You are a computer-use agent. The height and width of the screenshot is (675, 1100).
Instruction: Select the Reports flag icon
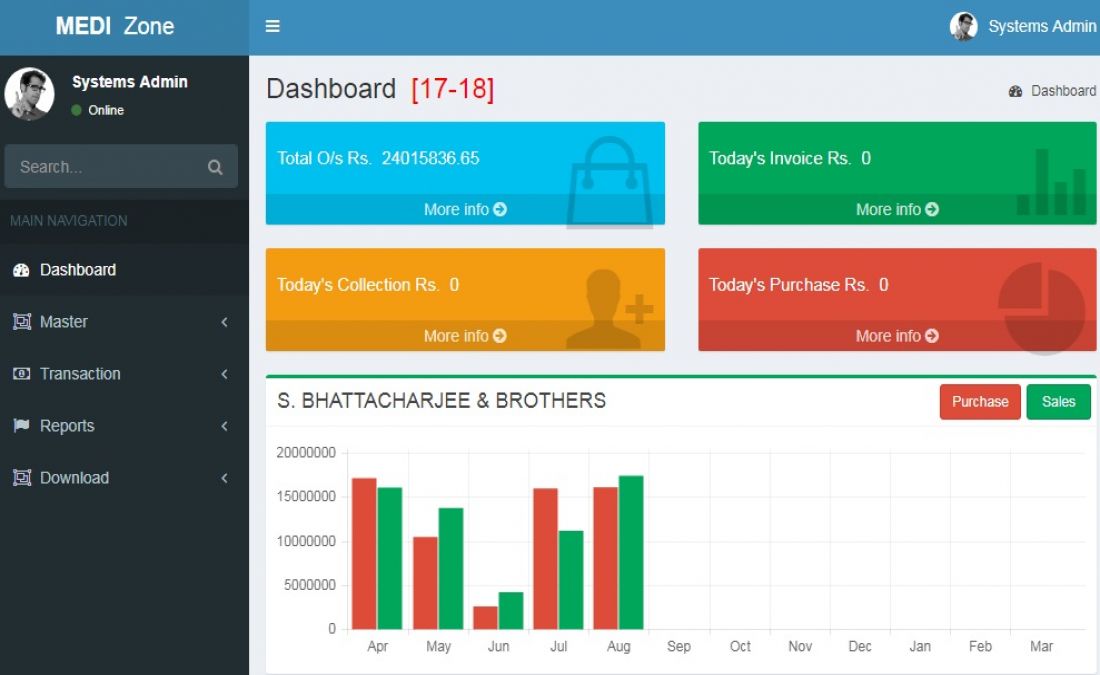[x=21, y=425]
